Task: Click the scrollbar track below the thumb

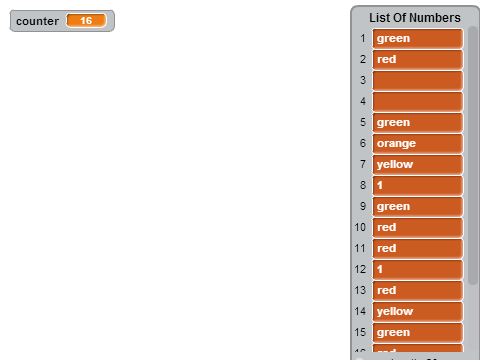Action: coord(473,318)
